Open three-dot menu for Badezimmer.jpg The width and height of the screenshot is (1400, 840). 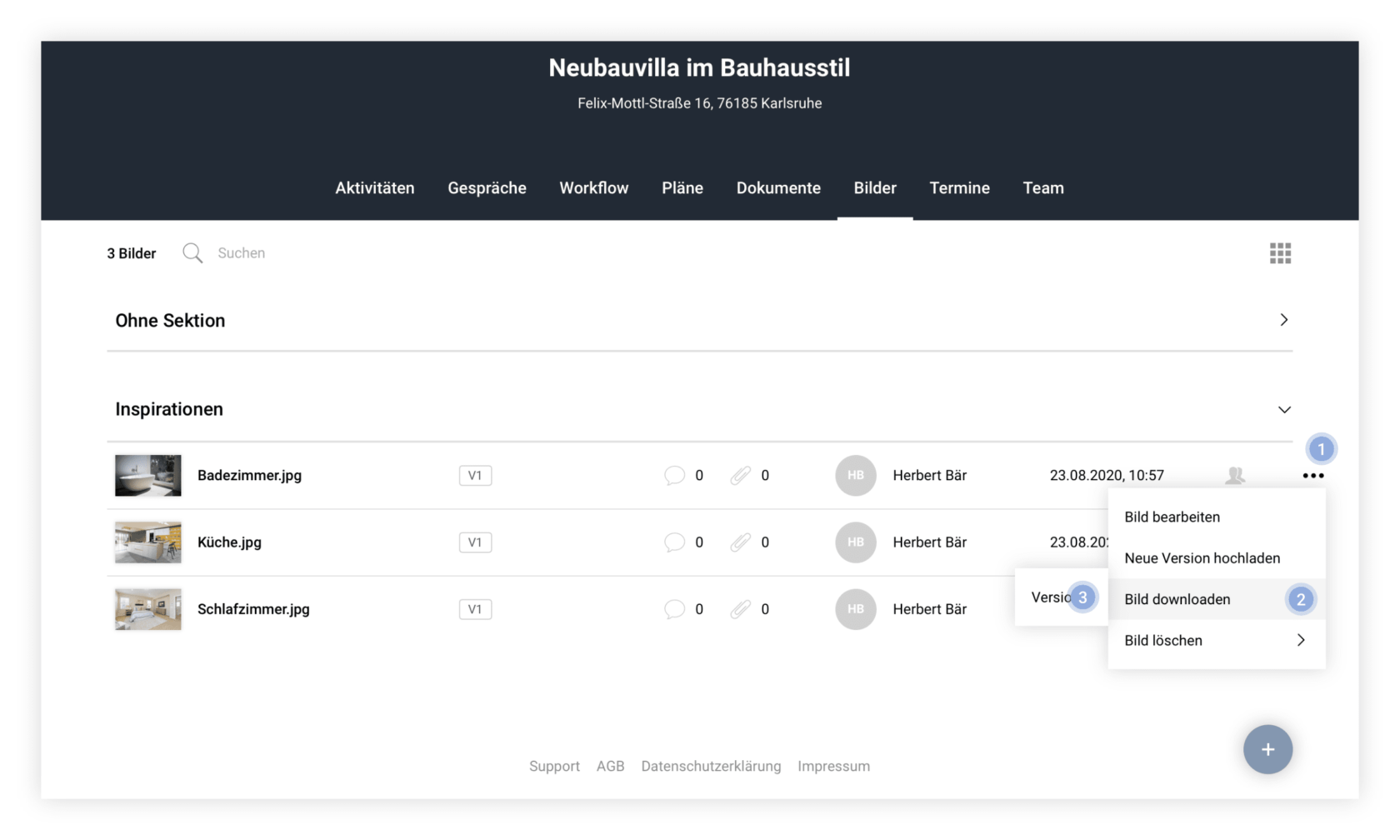click(1312, 476)
